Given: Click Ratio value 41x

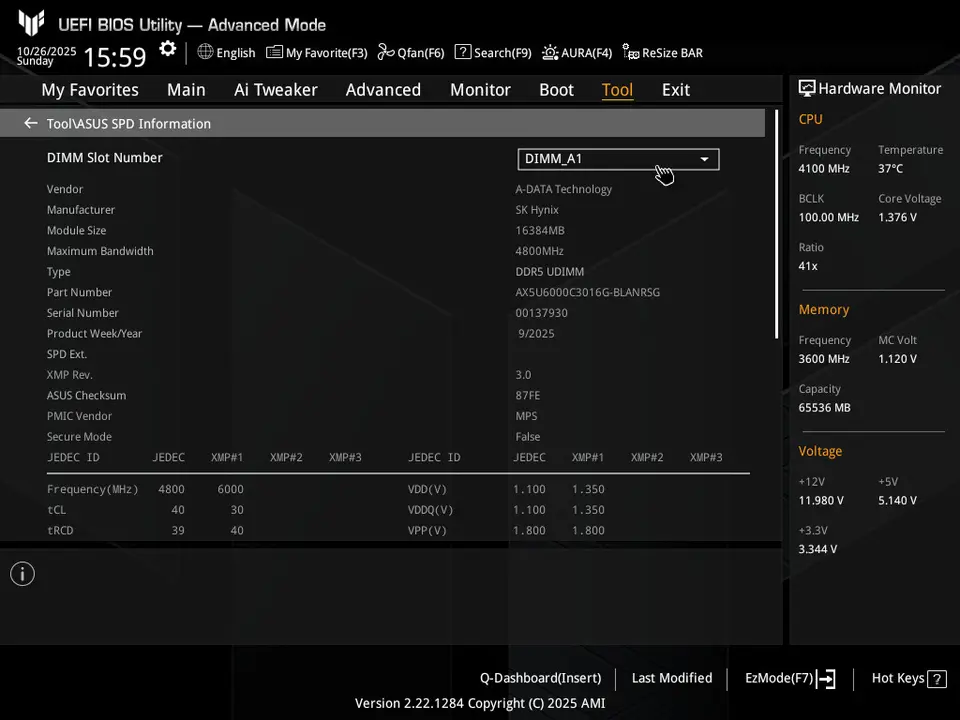Looking at the screenshot, I should 808,266.
